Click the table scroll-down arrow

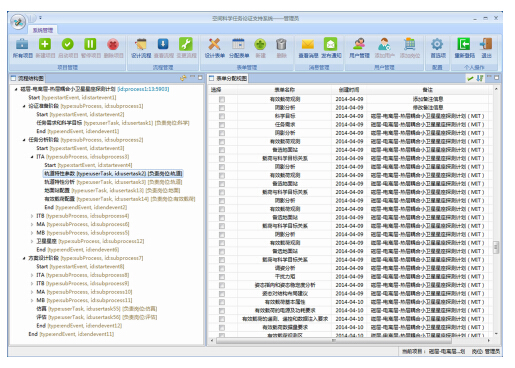tap(496, 333)
